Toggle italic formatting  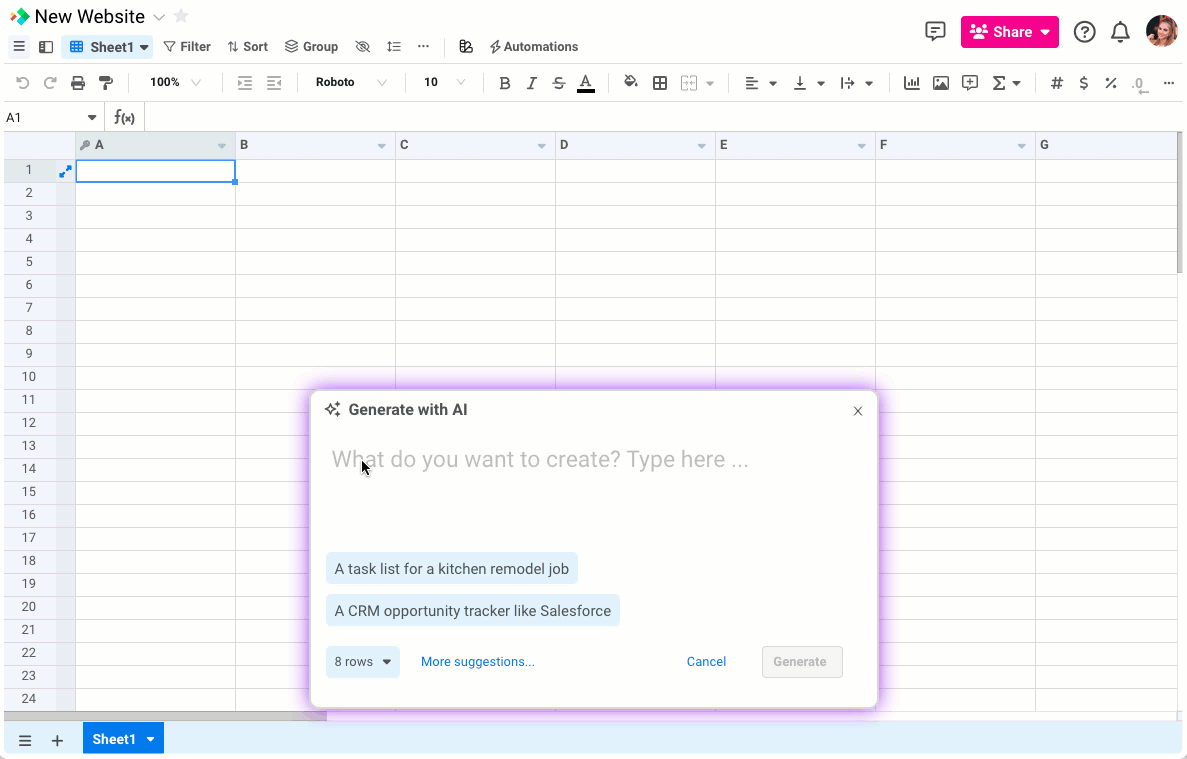point(531,82)
